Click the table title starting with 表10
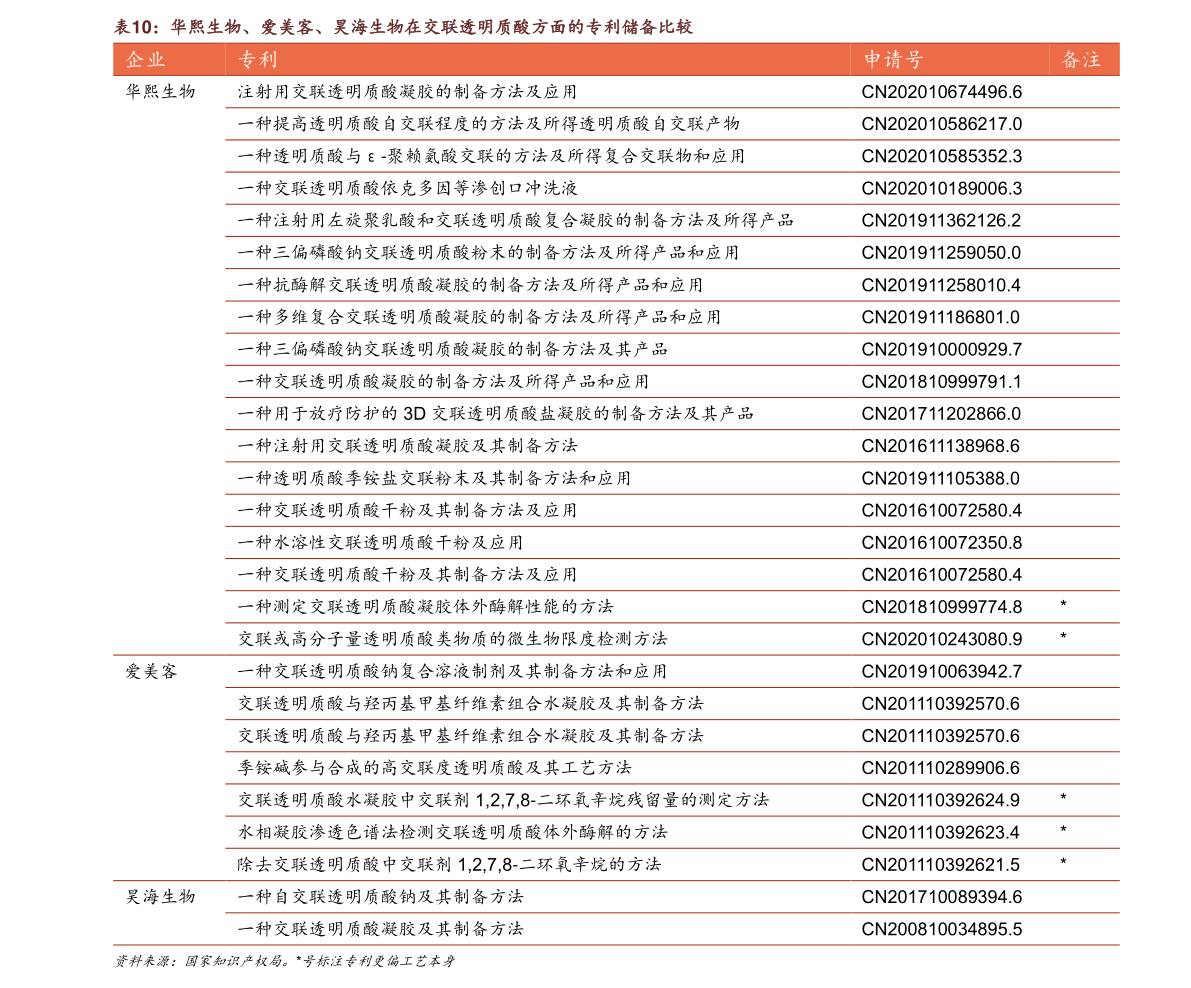The height and width of the screenshot is (988, 1191). (x=403, y=27)
